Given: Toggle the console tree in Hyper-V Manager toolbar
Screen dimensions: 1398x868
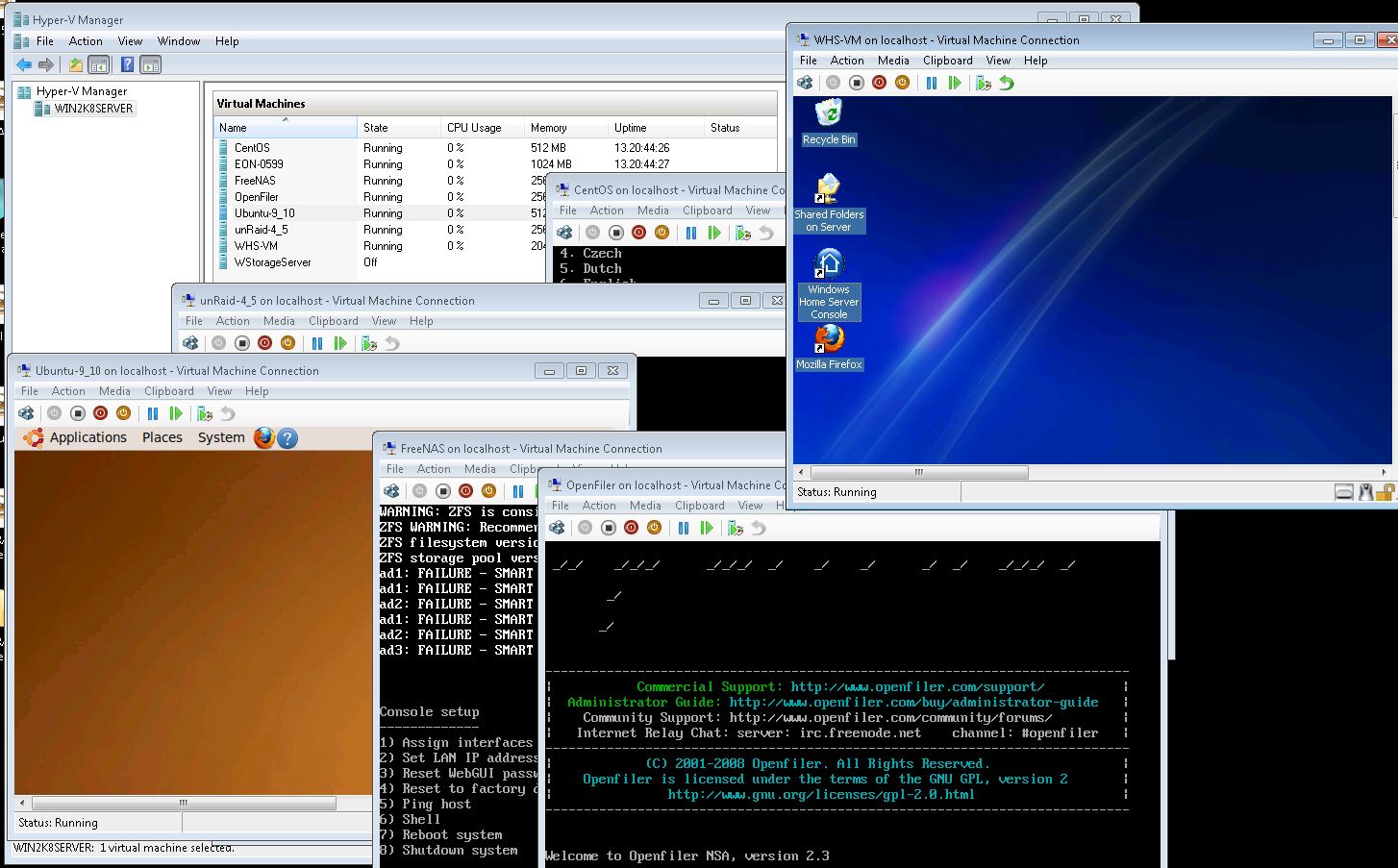Looking at the screenshot, I should click(x=98, y=65).
